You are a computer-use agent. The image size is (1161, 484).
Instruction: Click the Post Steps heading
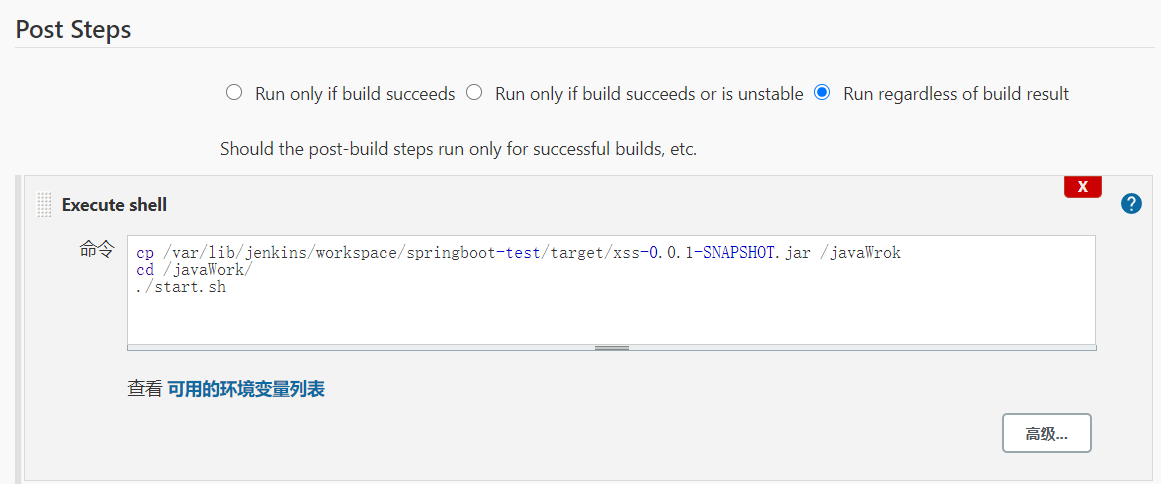pos(73,30)
